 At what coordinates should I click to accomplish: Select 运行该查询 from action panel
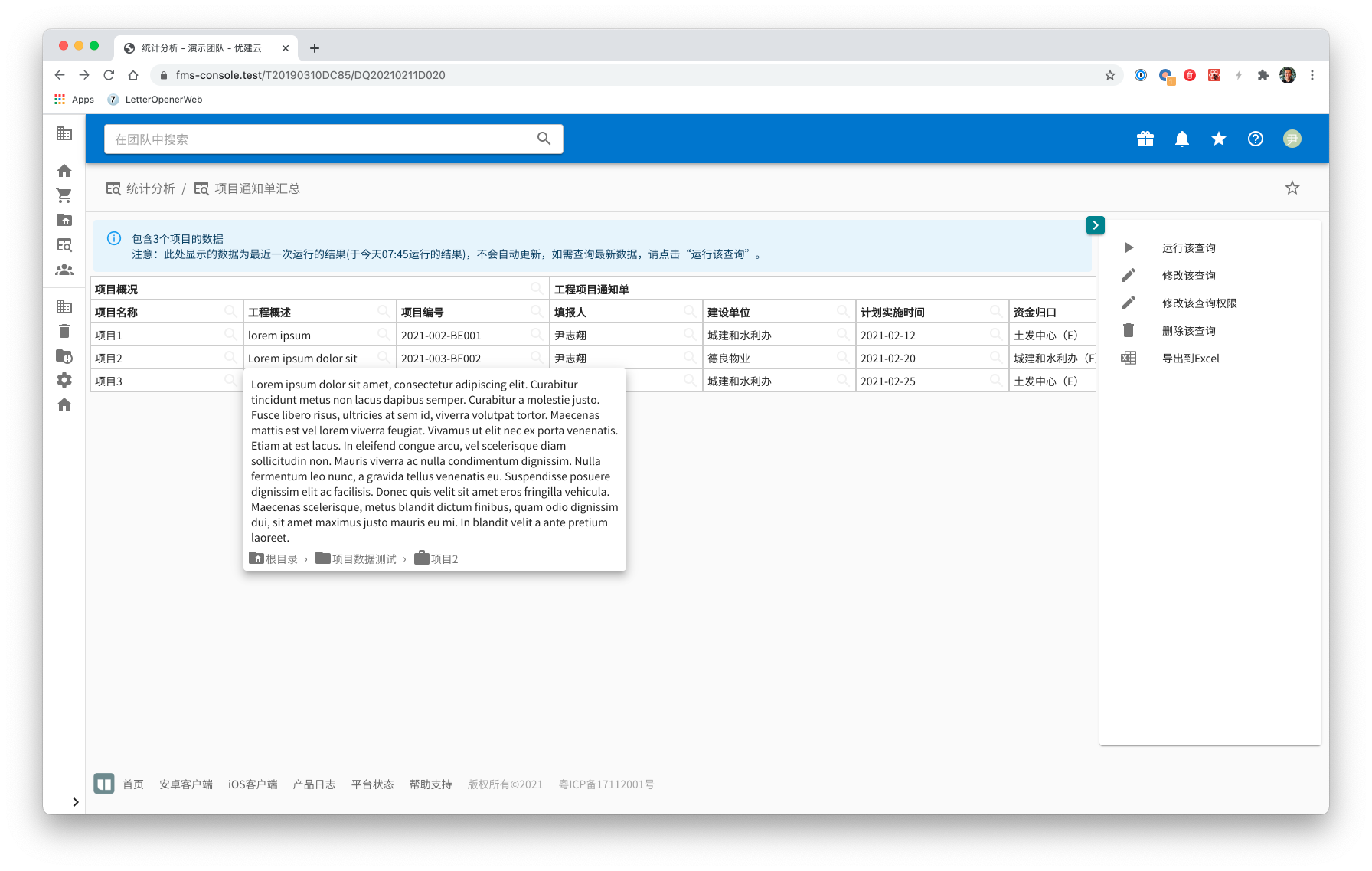(1188, 248)
